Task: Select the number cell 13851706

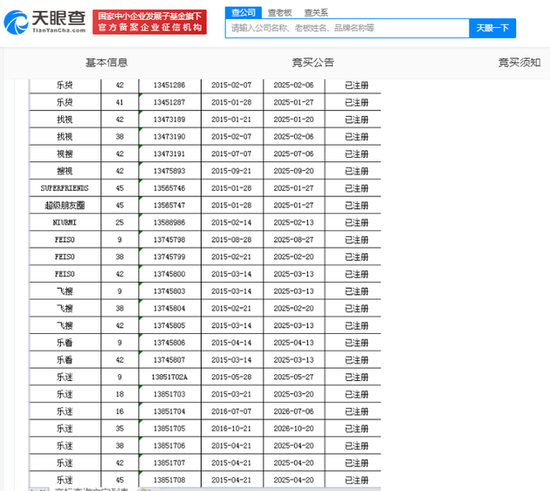Action: tap(170, 446)
